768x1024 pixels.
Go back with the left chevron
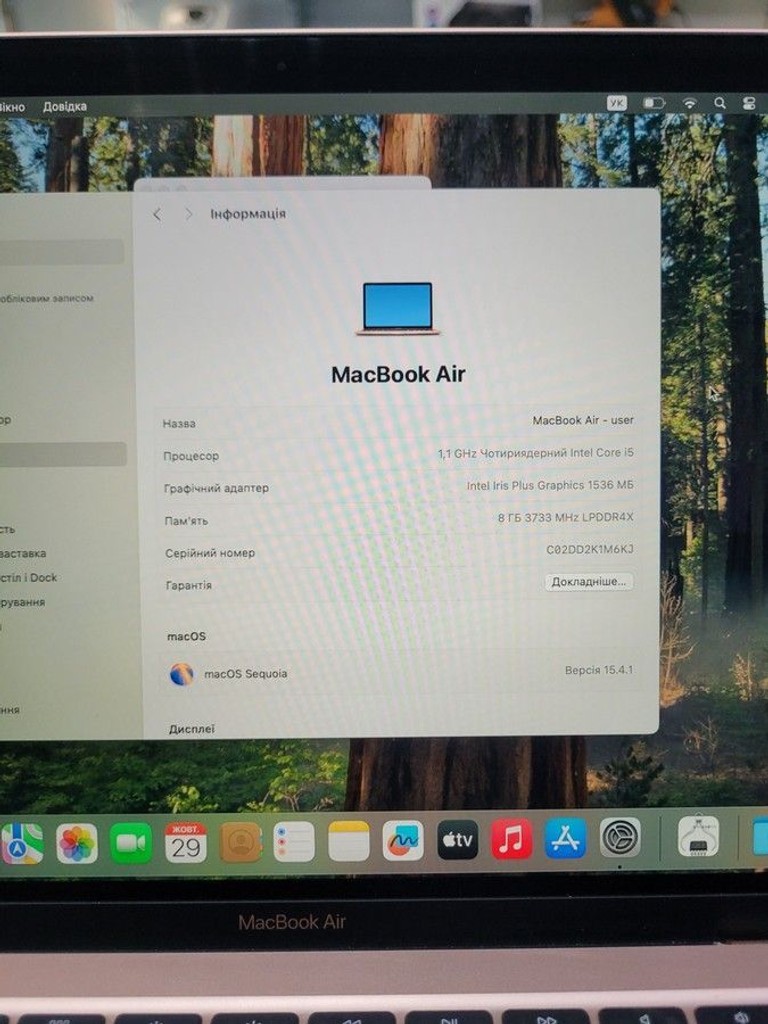pyautogui.click(x=157, y=214)
